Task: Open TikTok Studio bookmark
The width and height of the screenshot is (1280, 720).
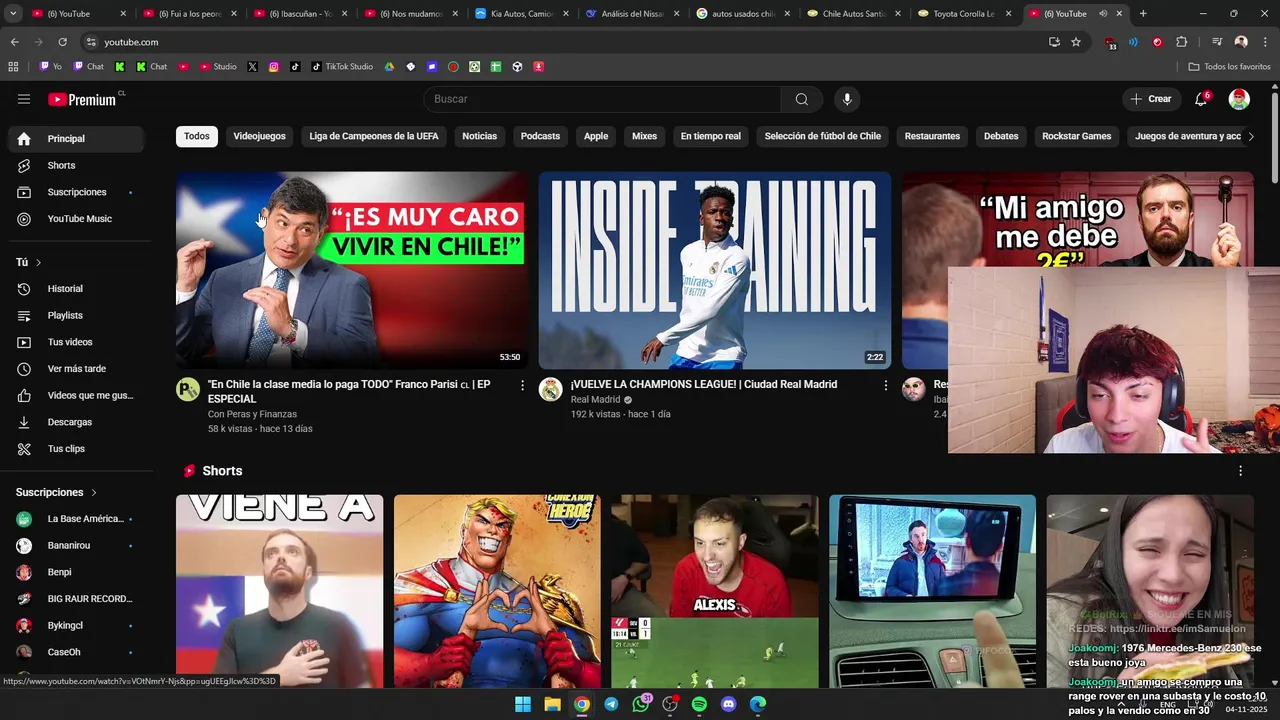Action: coord(342,67)
